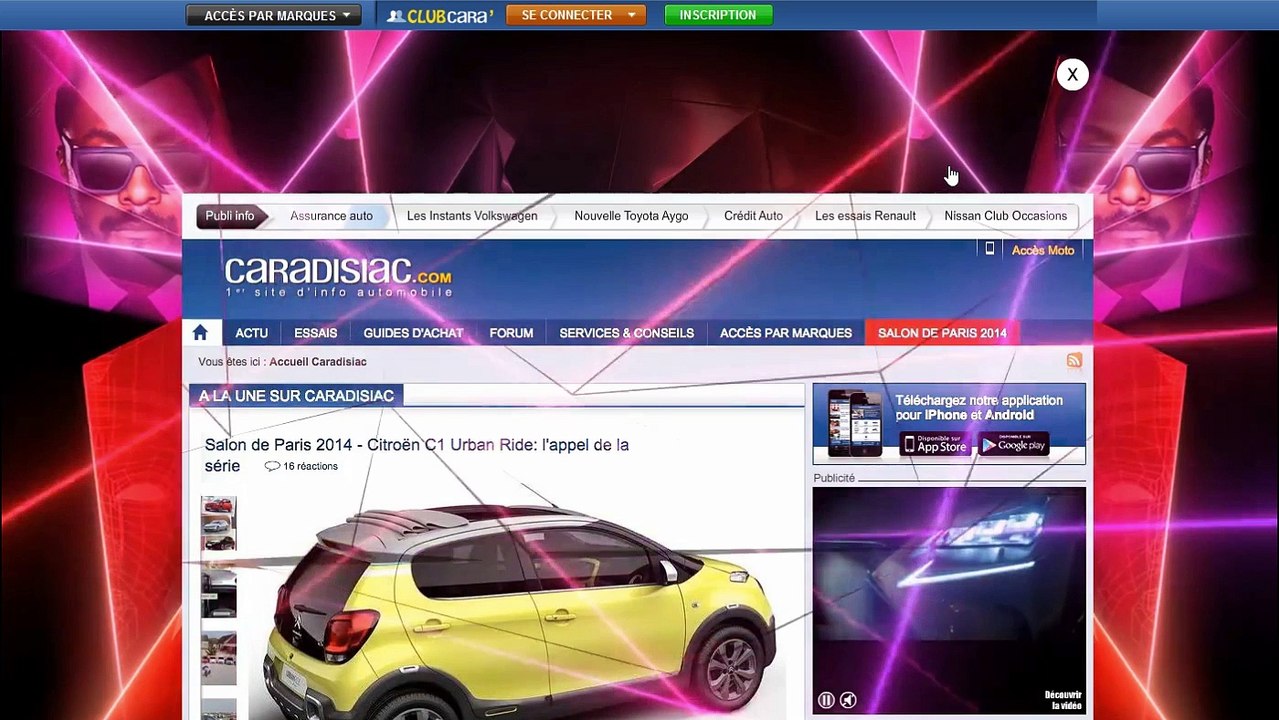Pause the advertisement video
Viewport: 1279px width, 720px height.
826,700
